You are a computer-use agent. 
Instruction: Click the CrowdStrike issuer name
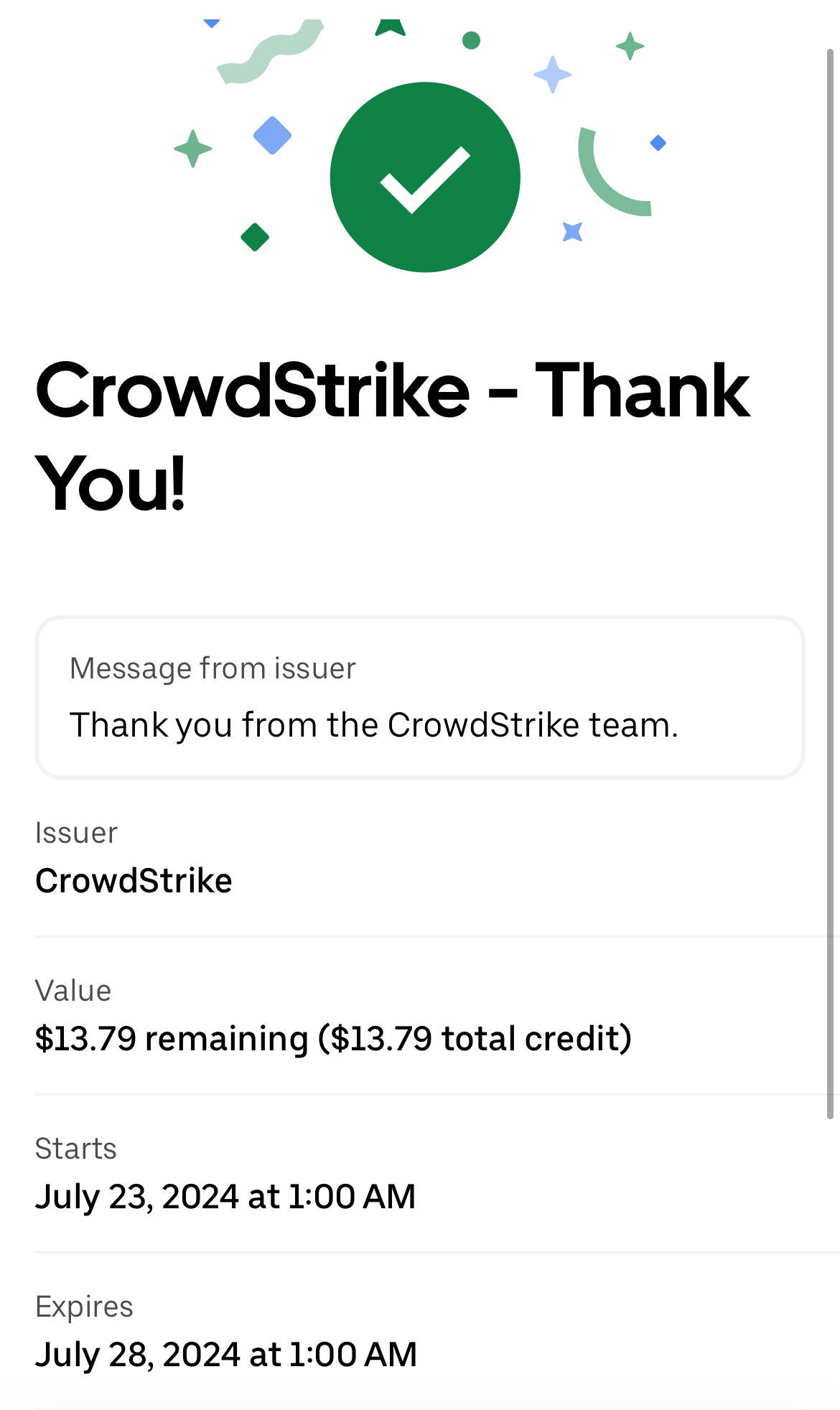[x=134, y=881]
